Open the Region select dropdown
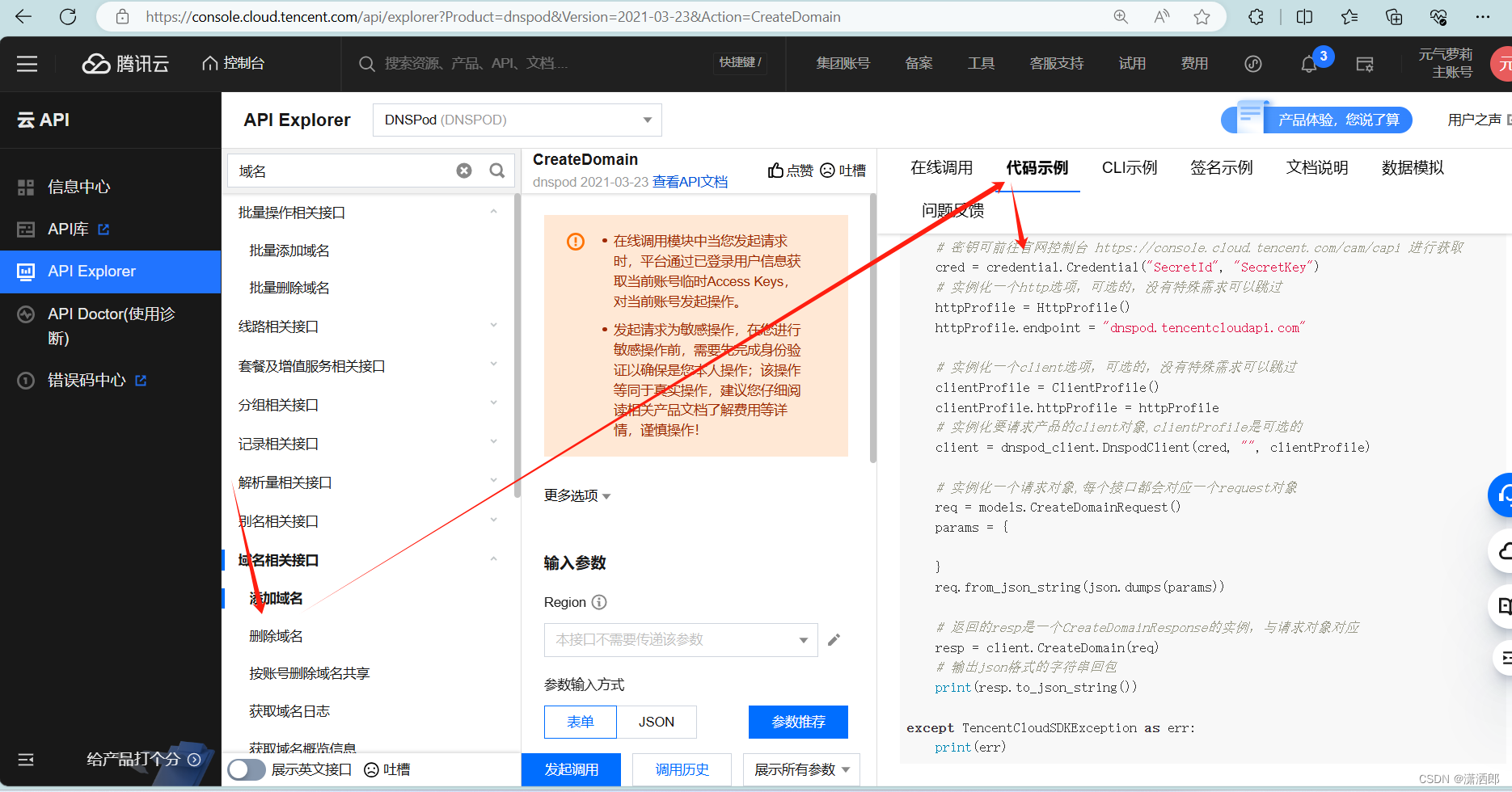The height and width of the screenshot is (792, 1512). click(681, 640)
